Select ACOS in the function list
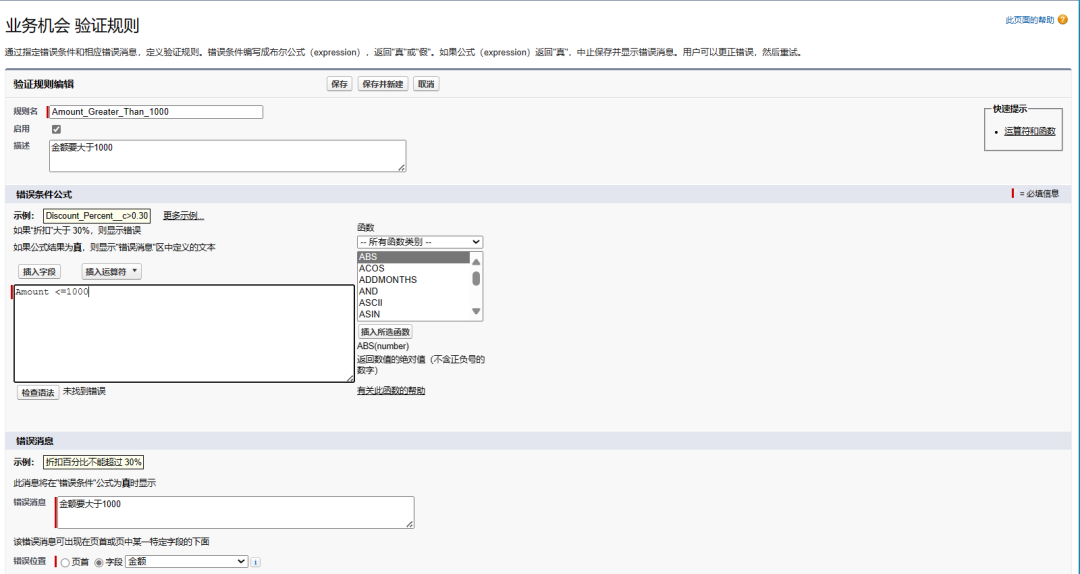Viewport: 1080px width, 574px height. point(413,269)
